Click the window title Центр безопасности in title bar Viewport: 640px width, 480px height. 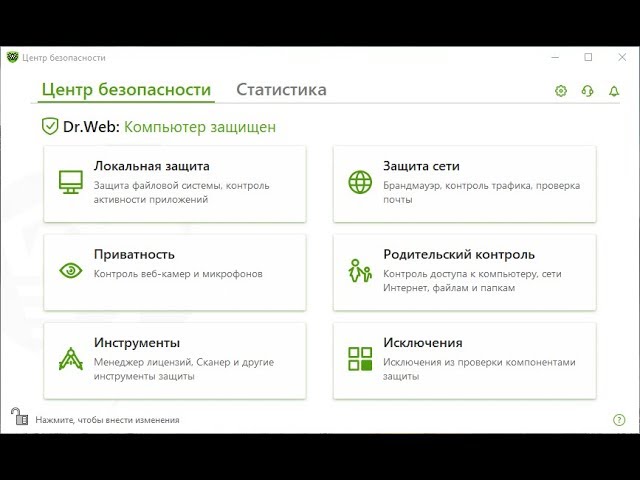(x=64, y=58)
